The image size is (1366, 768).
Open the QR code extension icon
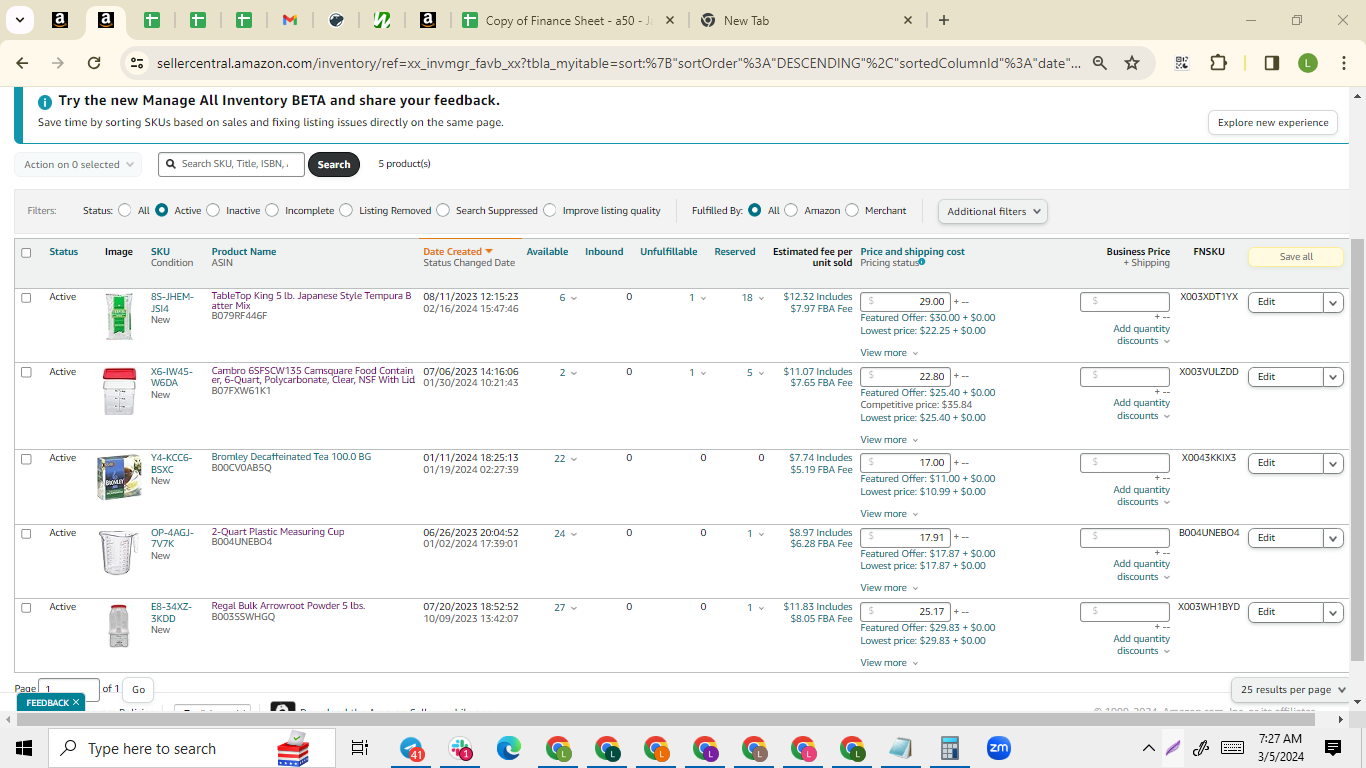click(x=1182, y=63)
